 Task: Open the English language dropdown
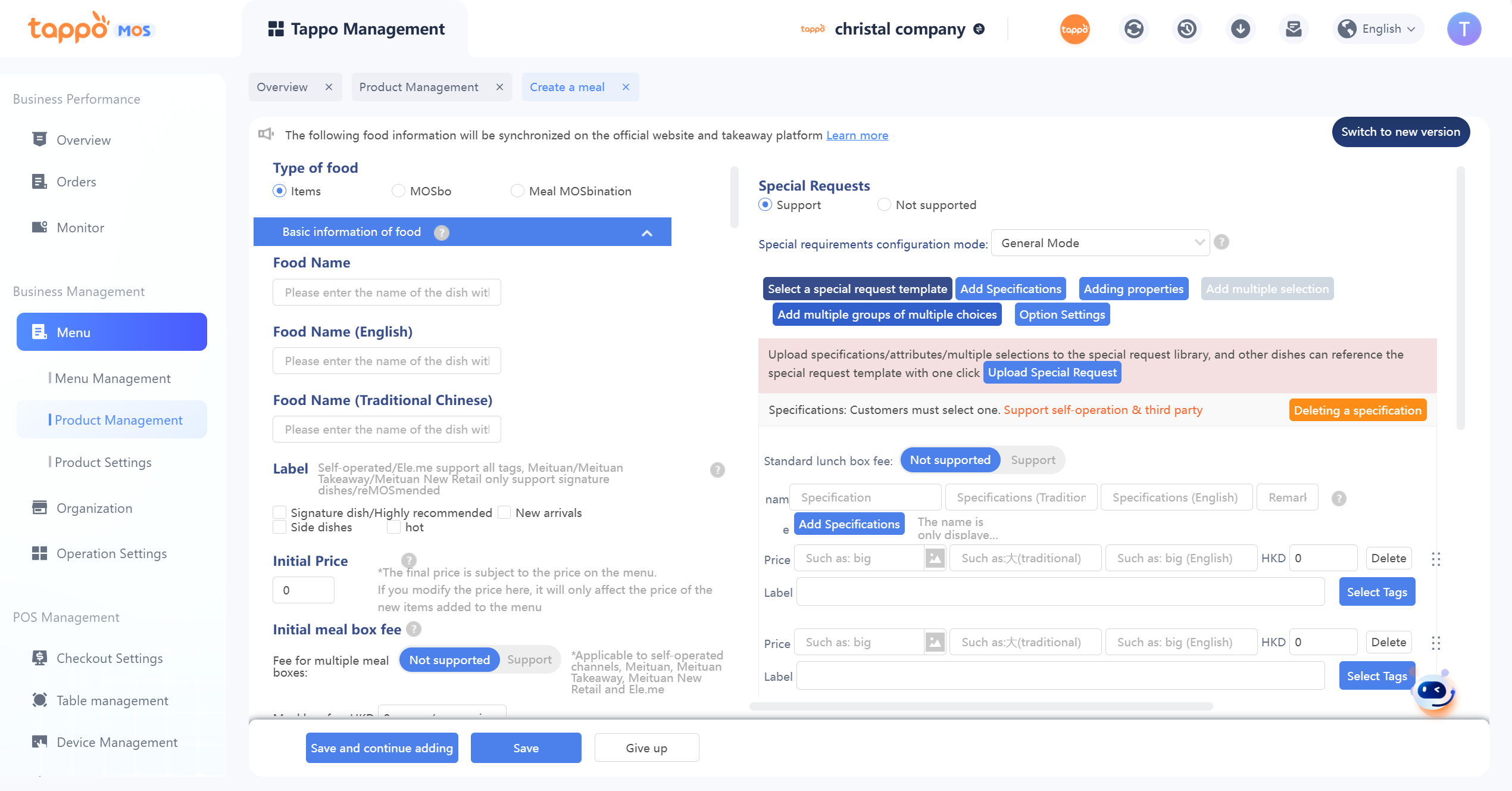point(1379,29)
